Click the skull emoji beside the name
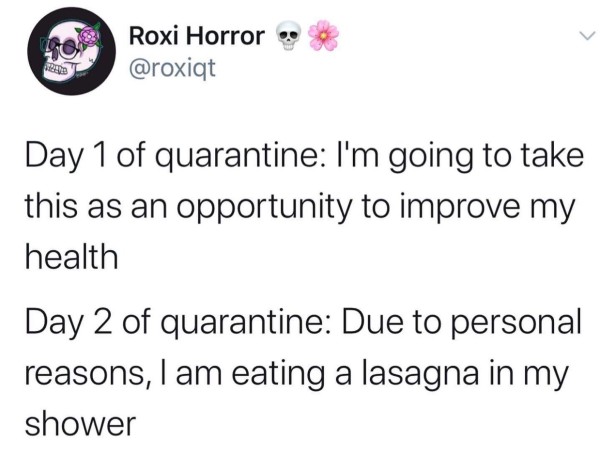Image resolution: width=600 pixels, height=455 pixels. pos(288,37)
